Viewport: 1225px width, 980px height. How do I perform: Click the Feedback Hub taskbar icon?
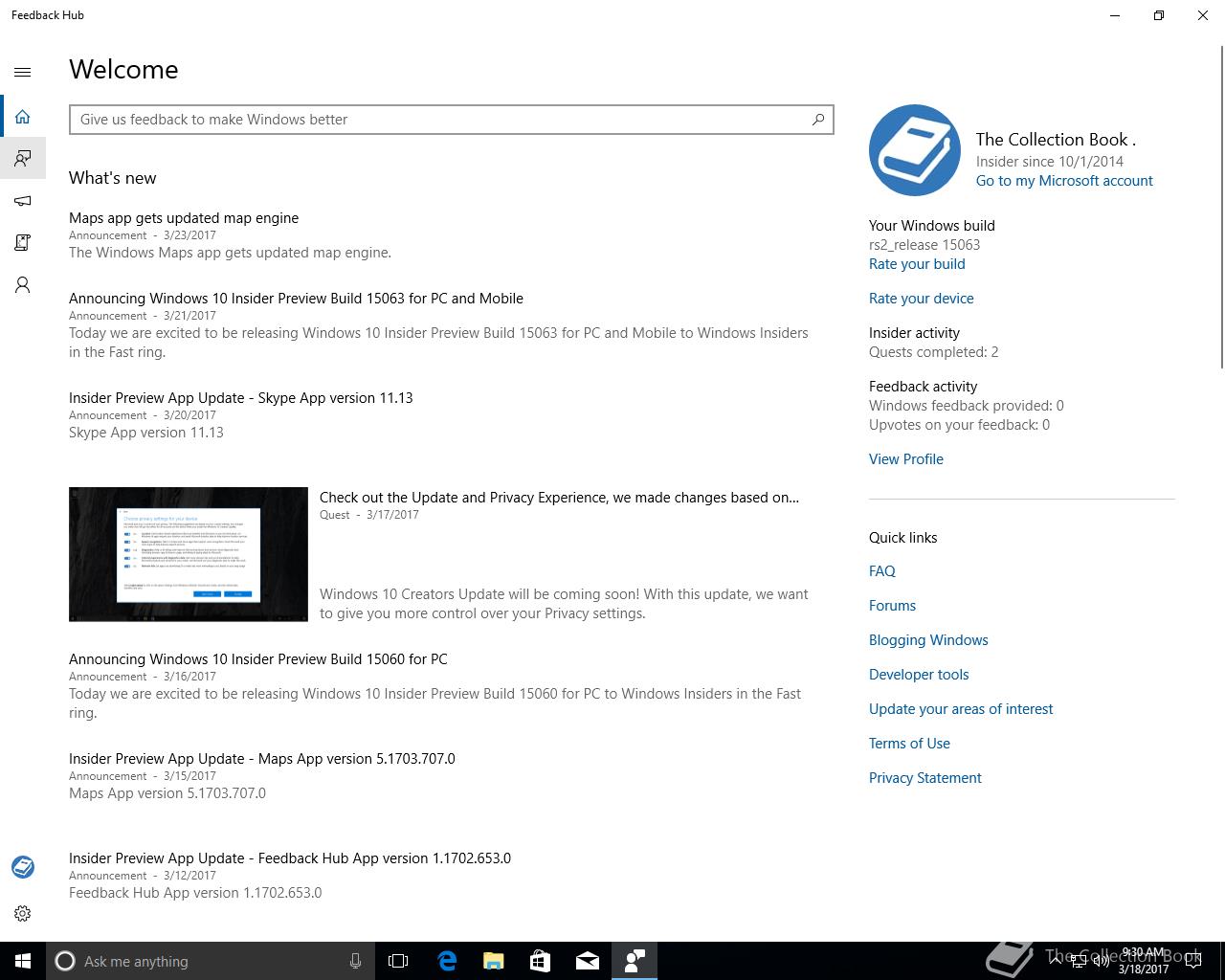[635, 961]
